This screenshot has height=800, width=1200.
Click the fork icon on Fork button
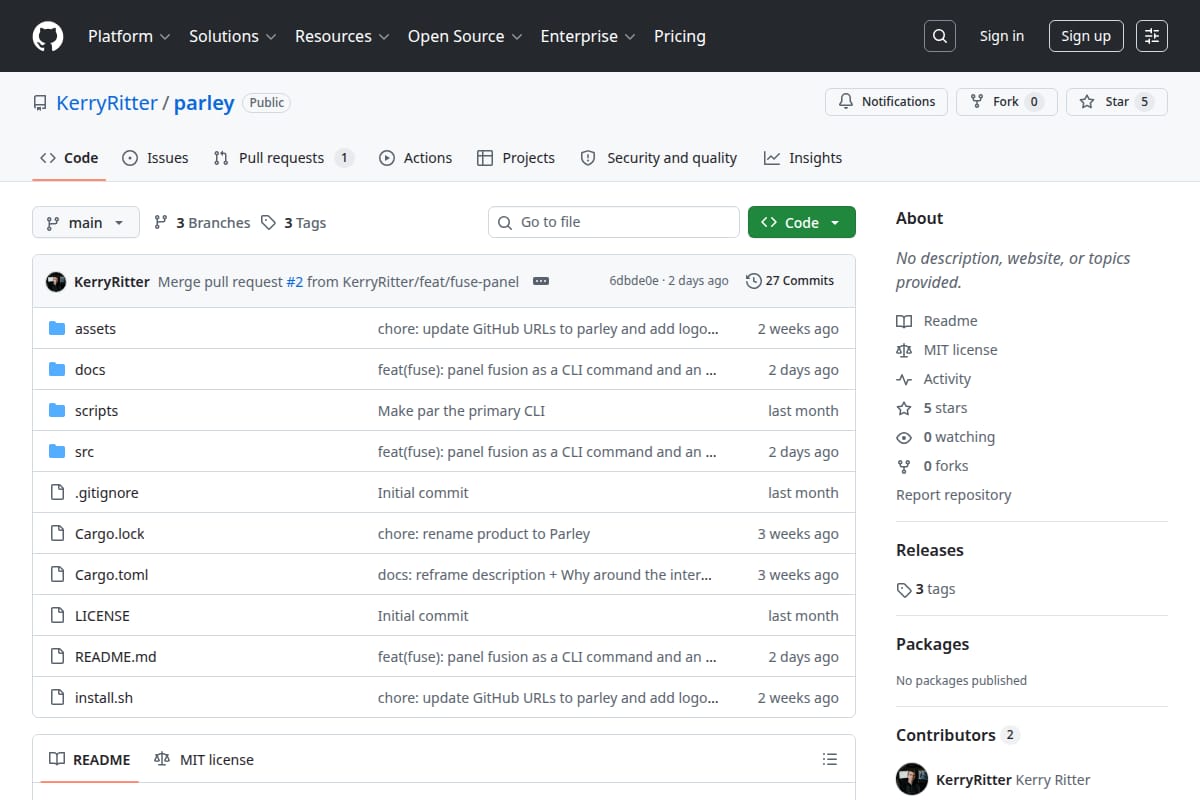[x=977, y=102]
